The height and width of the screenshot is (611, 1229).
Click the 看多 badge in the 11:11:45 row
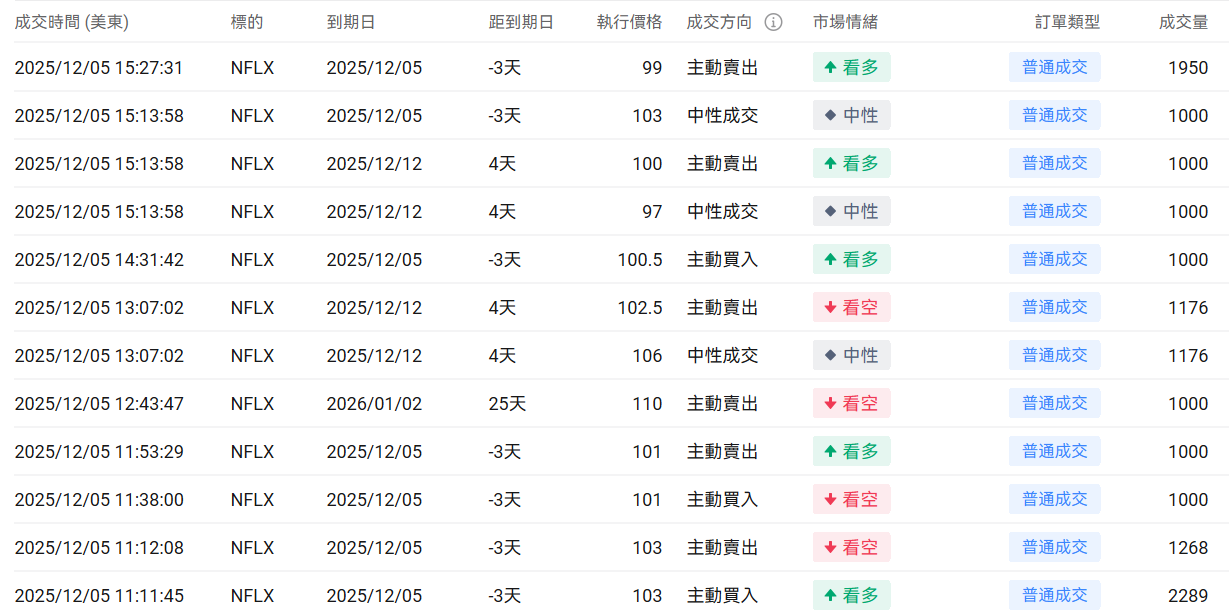[851, 595]
